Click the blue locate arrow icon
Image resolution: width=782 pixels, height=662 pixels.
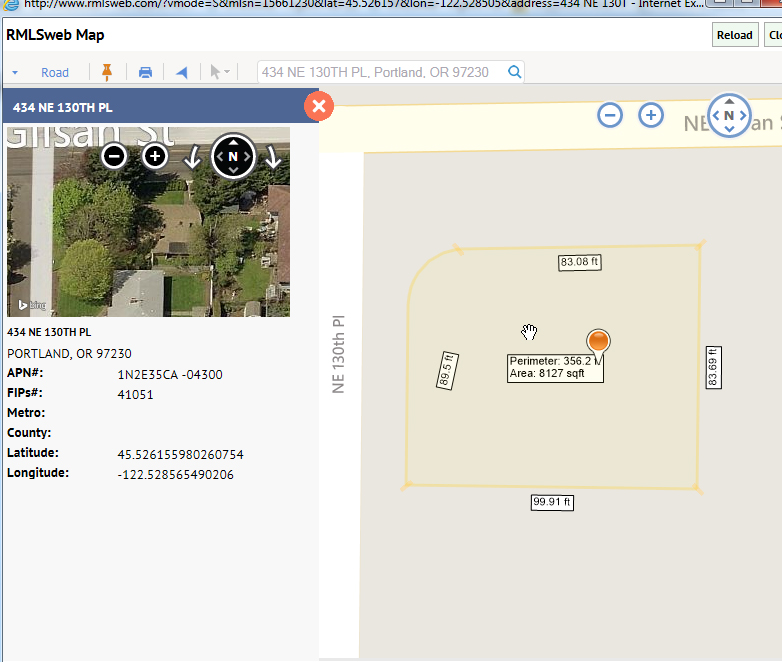[181, 72]
